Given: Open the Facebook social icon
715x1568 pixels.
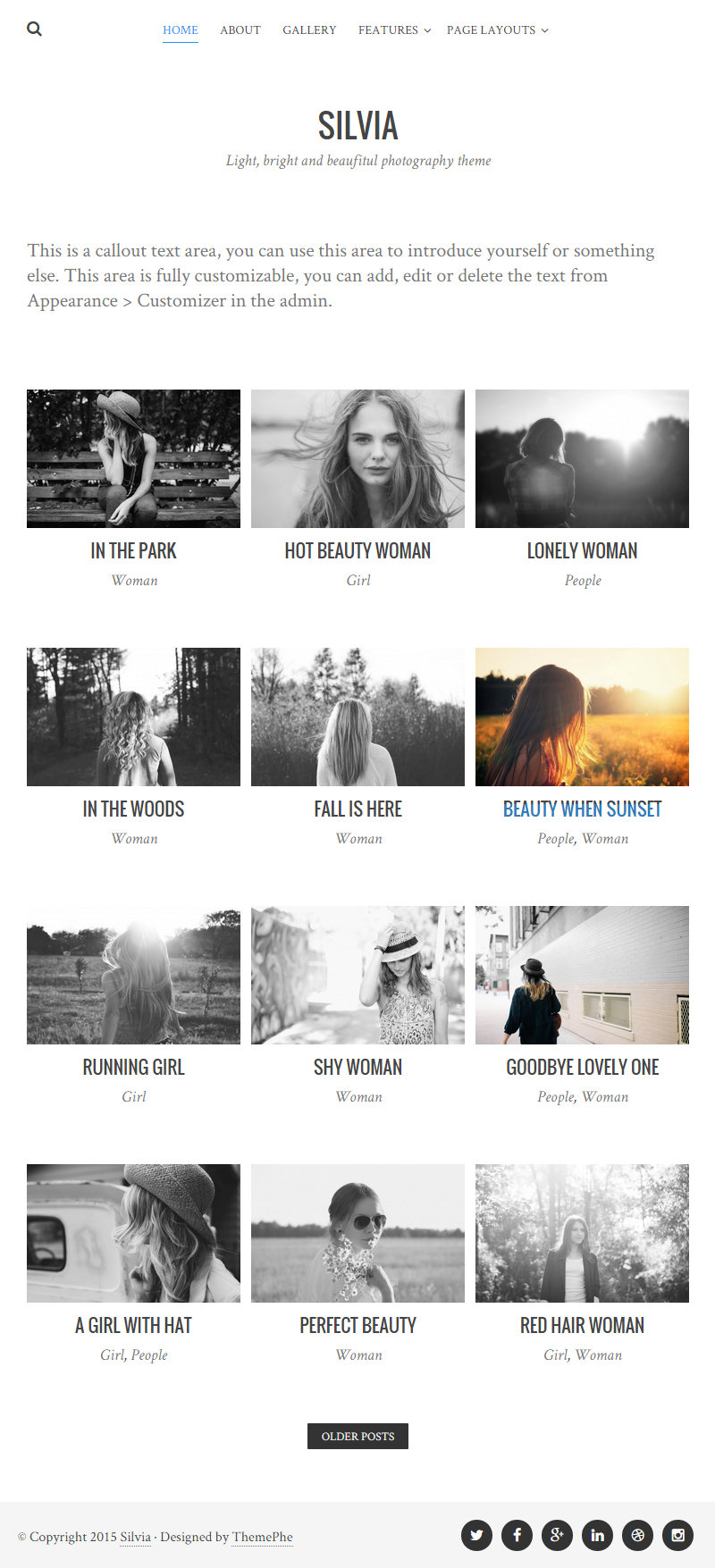Looking at the screenshot, I should [x=517, y=1535].
